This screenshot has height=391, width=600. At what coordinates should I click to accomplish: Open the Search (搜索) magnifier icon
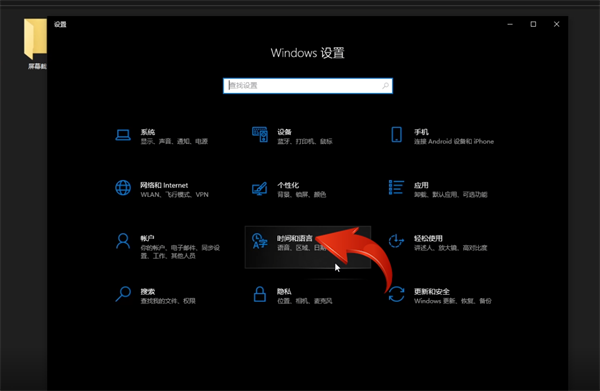123,294
